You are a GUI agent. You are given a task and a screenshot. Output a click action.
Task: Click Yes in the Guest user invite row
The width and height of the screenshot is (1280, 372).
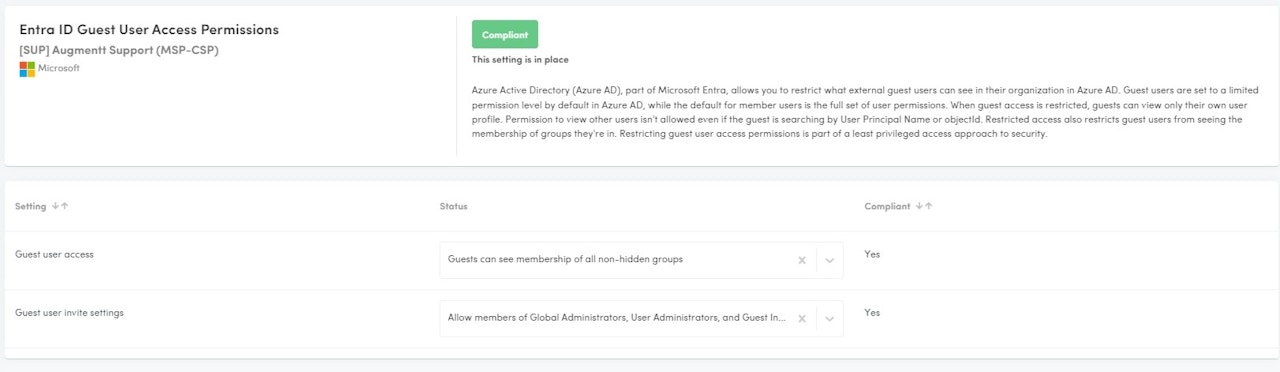tap(872, 312)
